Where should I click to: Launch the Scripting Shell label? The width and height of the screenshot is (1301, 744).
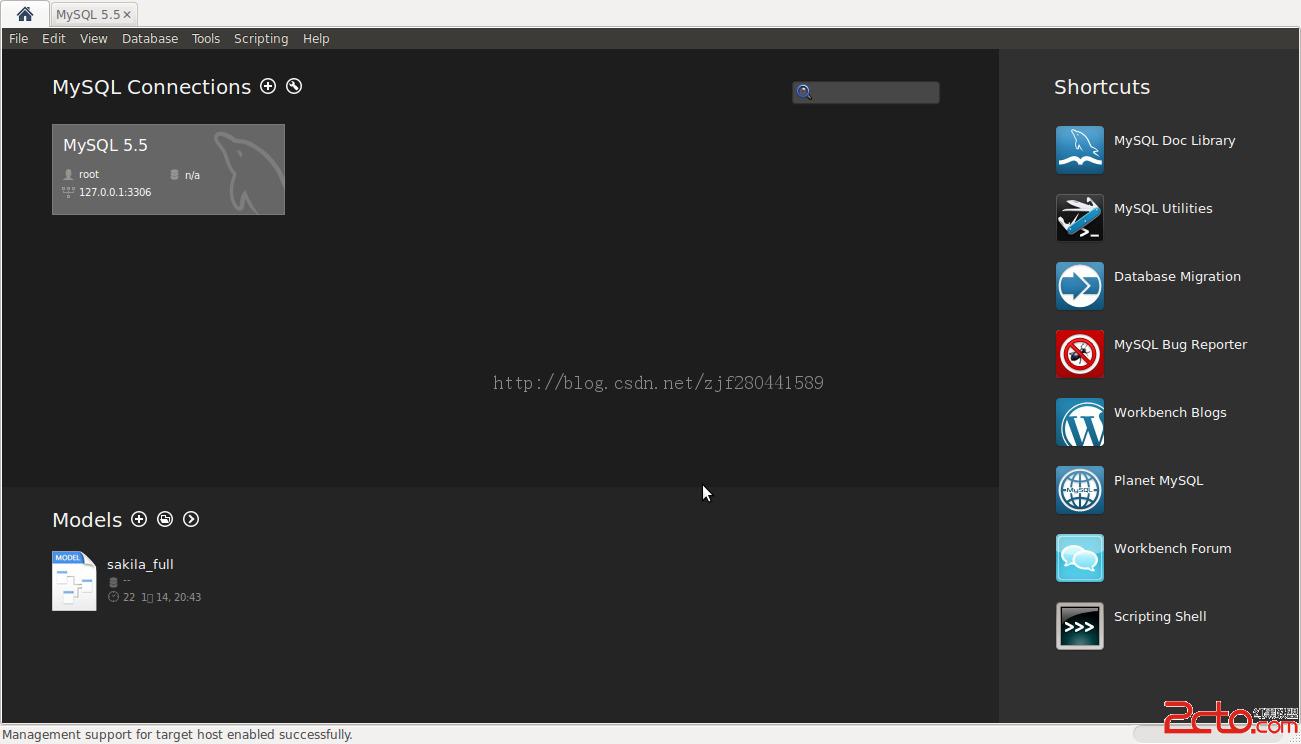point(1160,616)
